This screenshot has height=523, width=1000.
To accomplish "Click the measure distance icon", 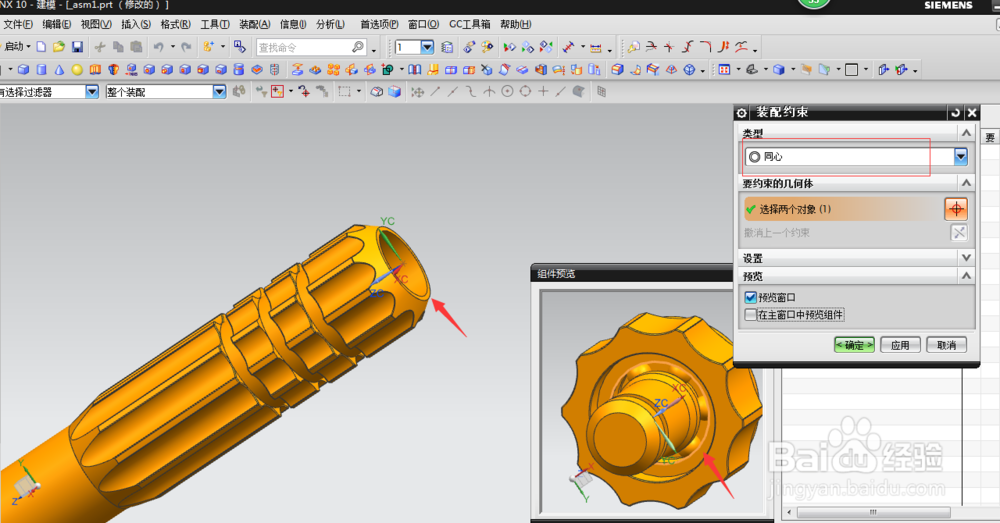I will click(568, 47).
